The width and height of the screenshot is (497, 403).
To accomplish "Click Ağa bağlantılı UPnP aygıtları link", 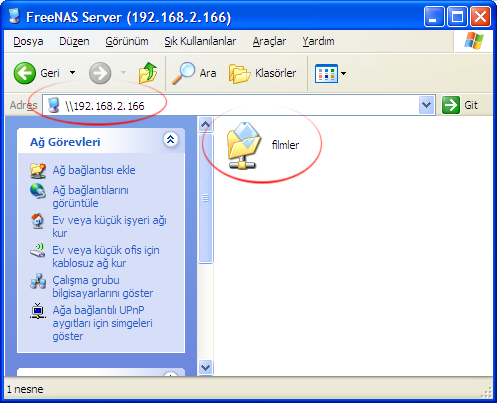I will click(x=103, y=323).
